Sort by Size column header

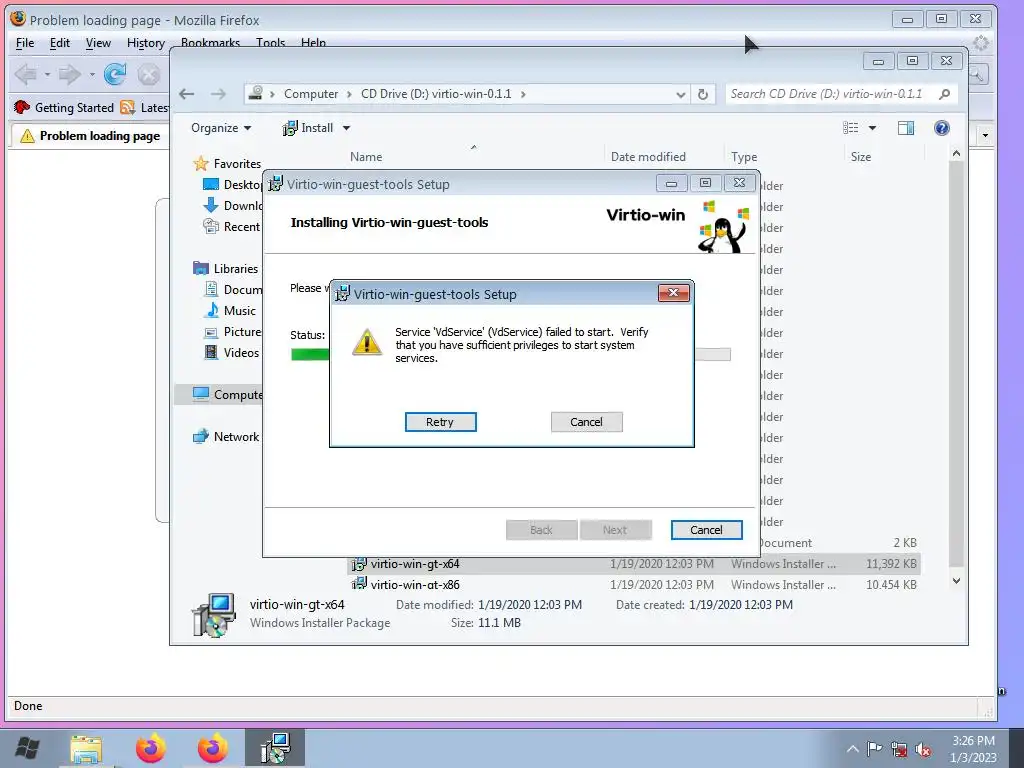click(x=861, y=157)
